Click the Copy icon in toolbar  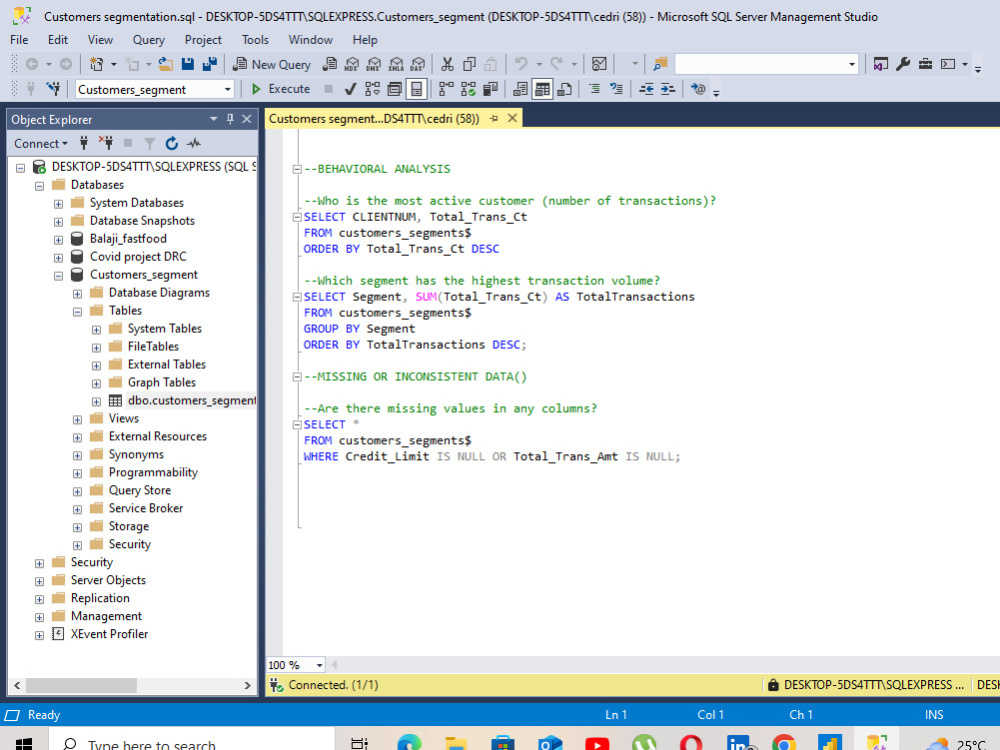pos(469,64)
